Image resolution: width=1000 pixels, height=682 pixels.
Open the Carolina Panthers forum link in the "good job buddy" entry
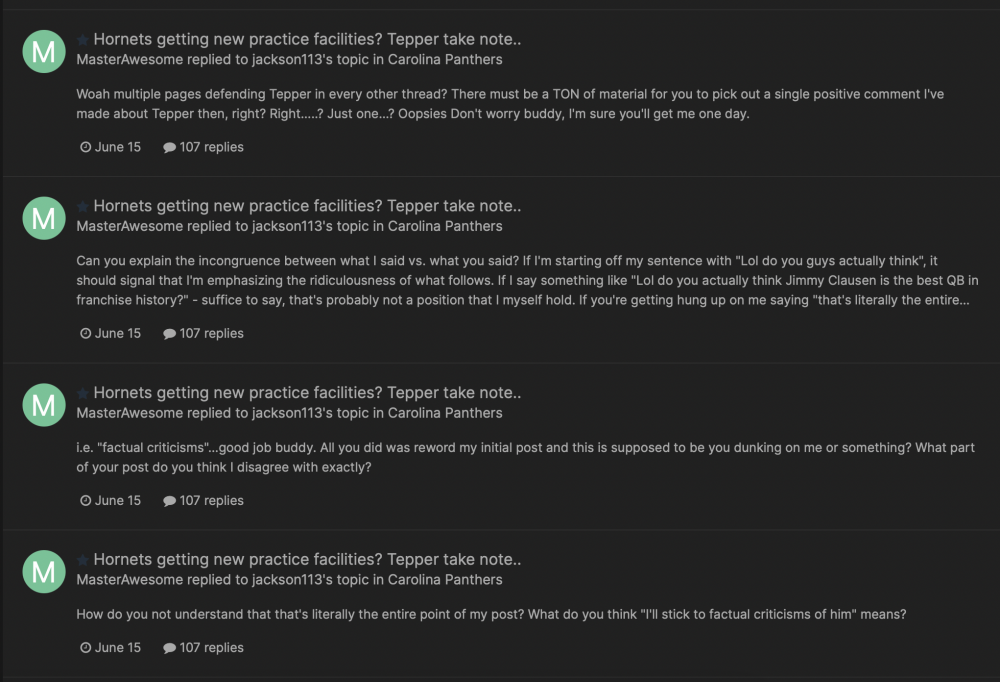[x=445, y=413]
